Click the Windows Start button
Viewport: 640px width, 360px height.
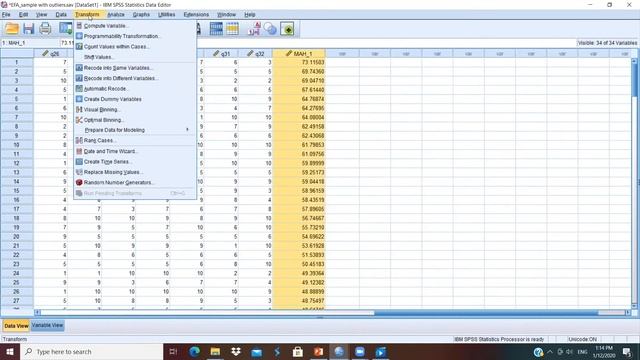pos(10,351)
